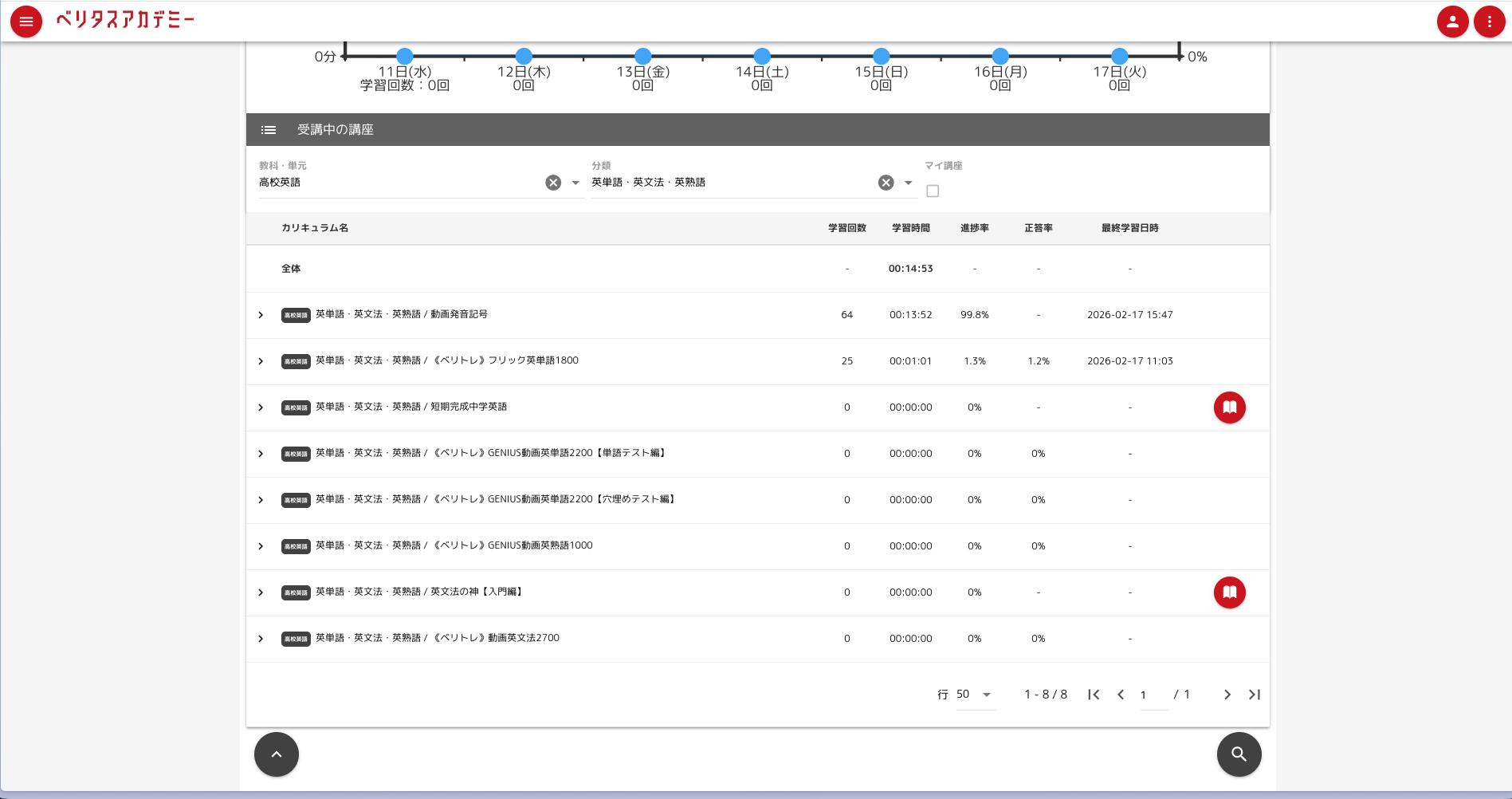Clear the 英単語・英文法・英熟語 filter

885,182
